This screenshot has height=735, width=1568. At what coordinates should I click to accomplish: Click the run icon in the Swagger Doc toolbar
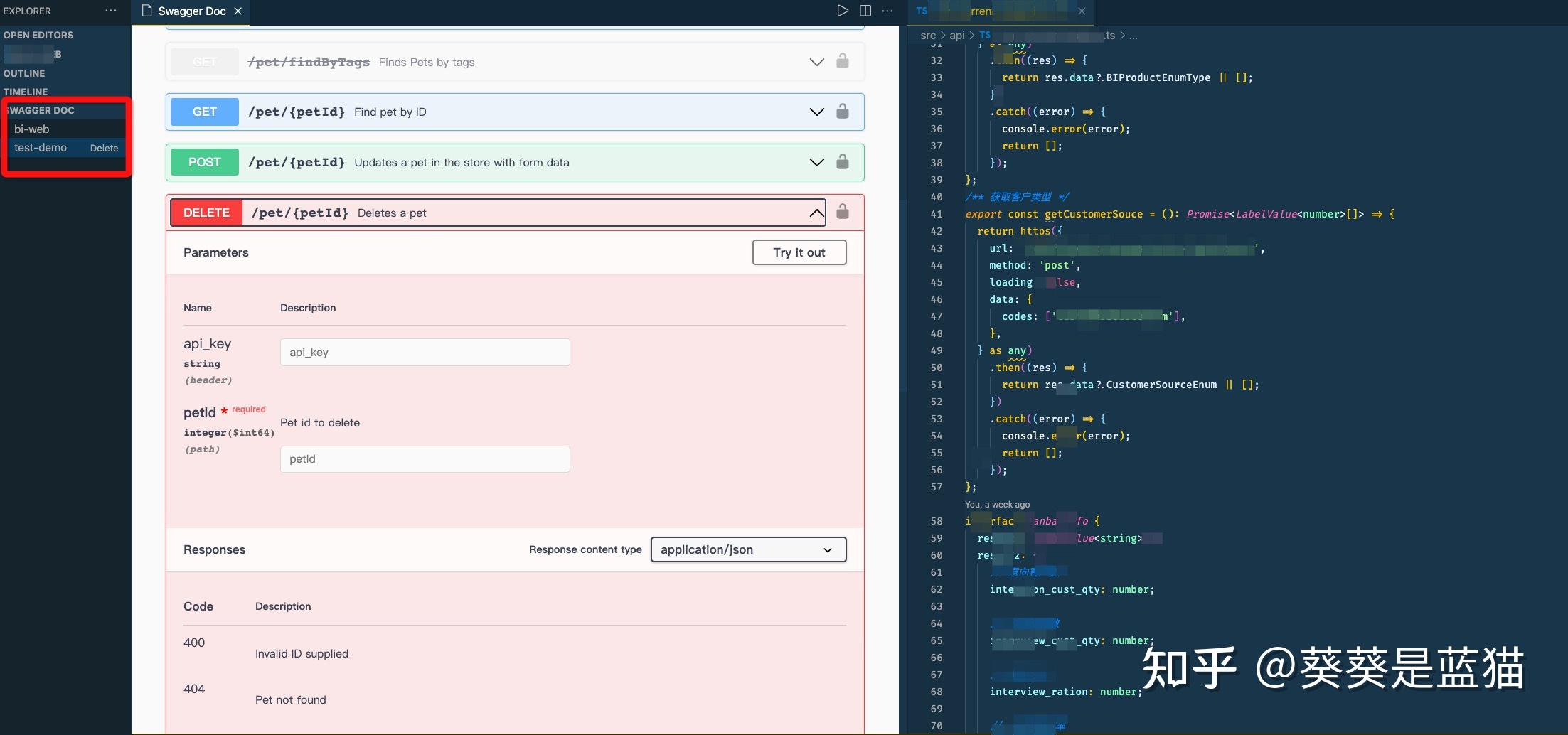point(843,11)
